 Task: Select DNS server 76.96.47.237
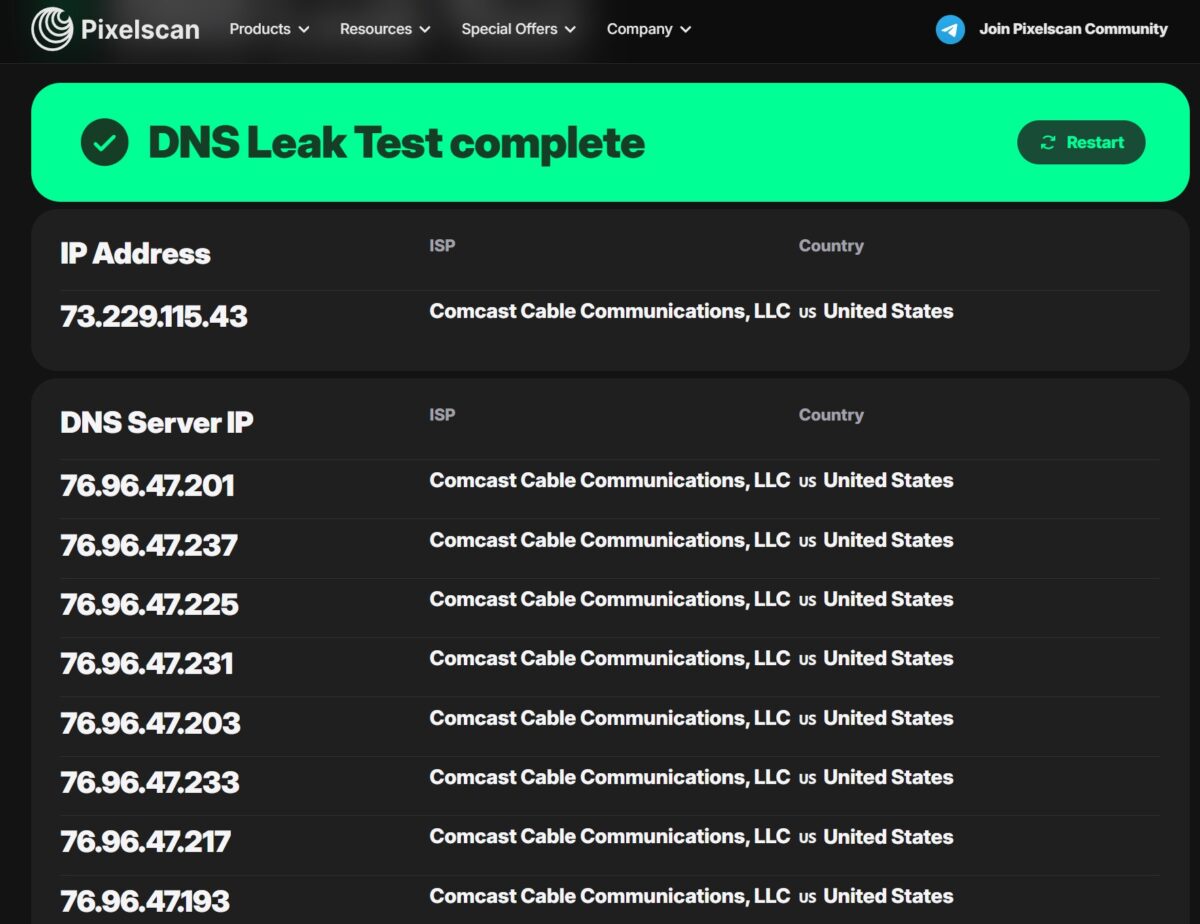149,545
